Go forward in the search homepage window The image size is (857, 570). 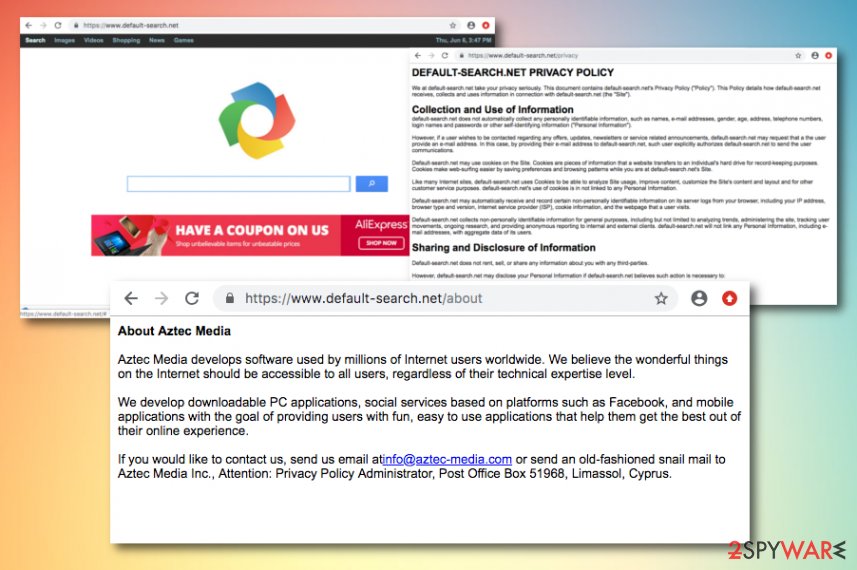pos(43,25)
